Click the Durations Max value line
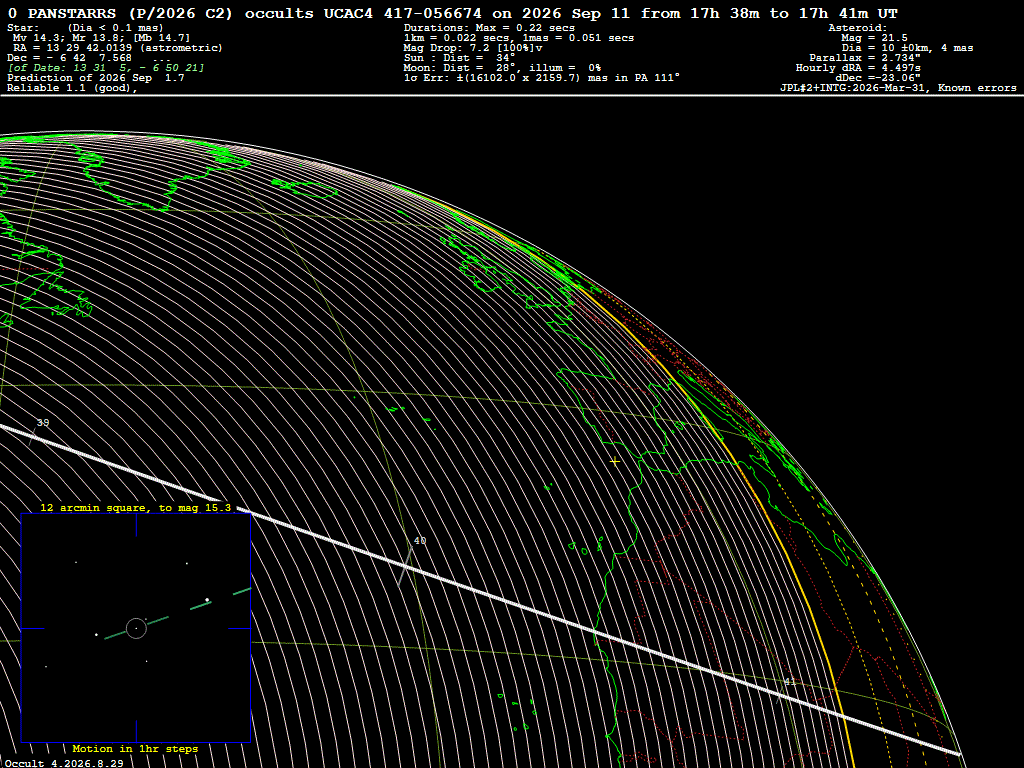This screenshot has width=1024, height=768. pos(489,28)
